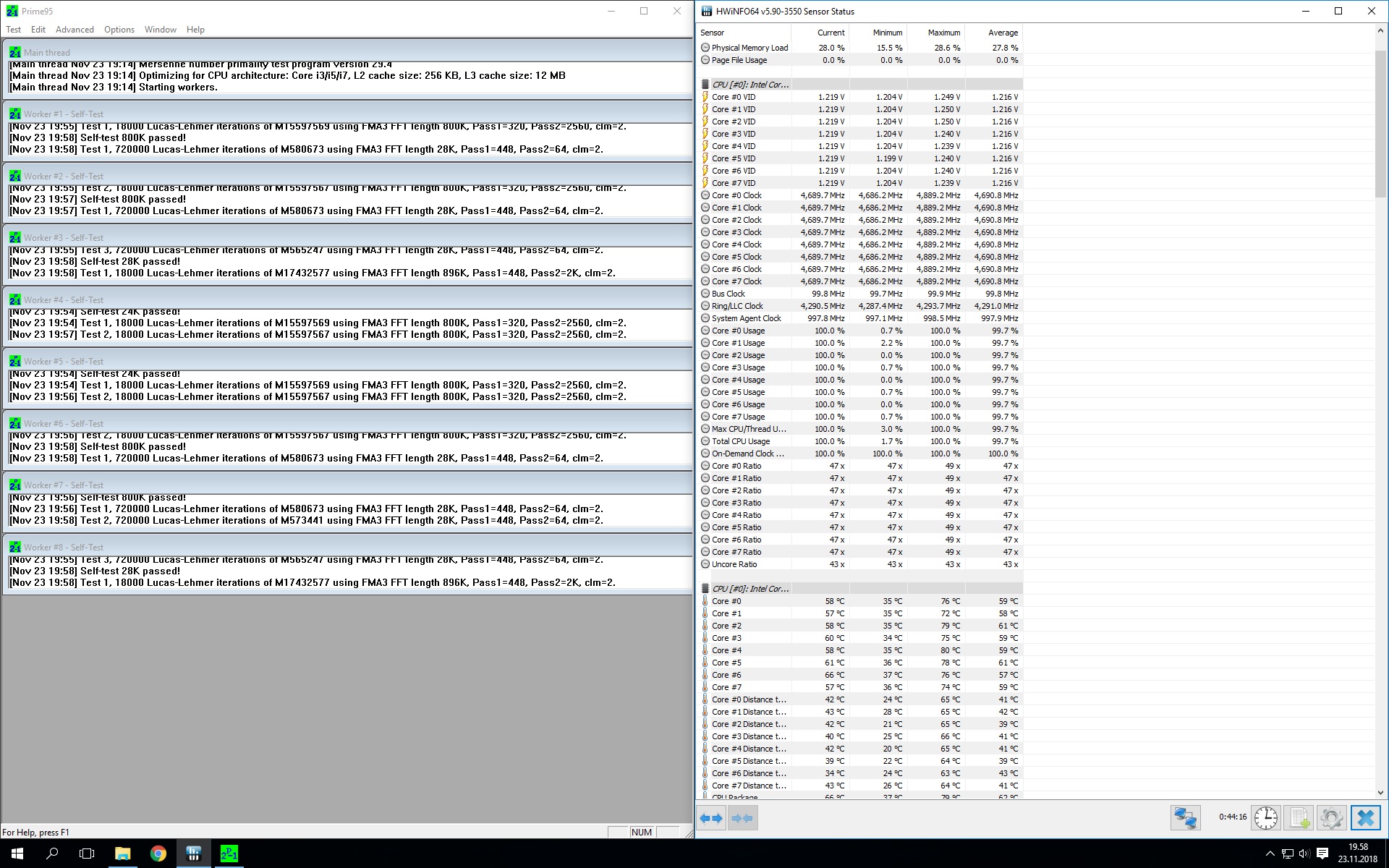This screenshot has width=1389, height=868.
Task: Select the Core #7 Ratio row
Action: click(x=859, y=552)
